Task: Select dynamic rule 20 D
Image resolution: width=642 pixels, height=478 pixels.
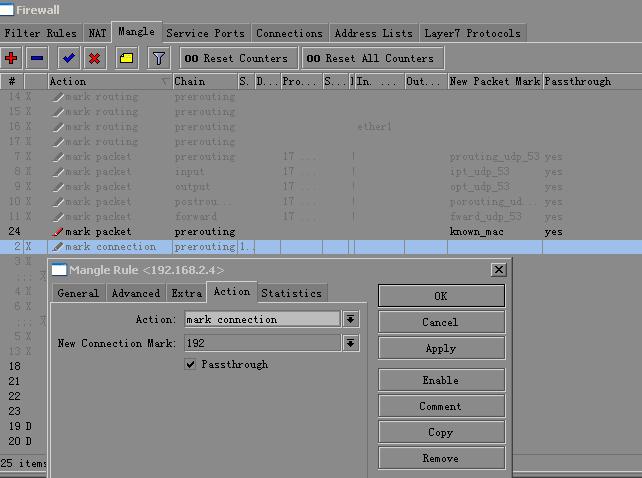Action: pos(20,441)
